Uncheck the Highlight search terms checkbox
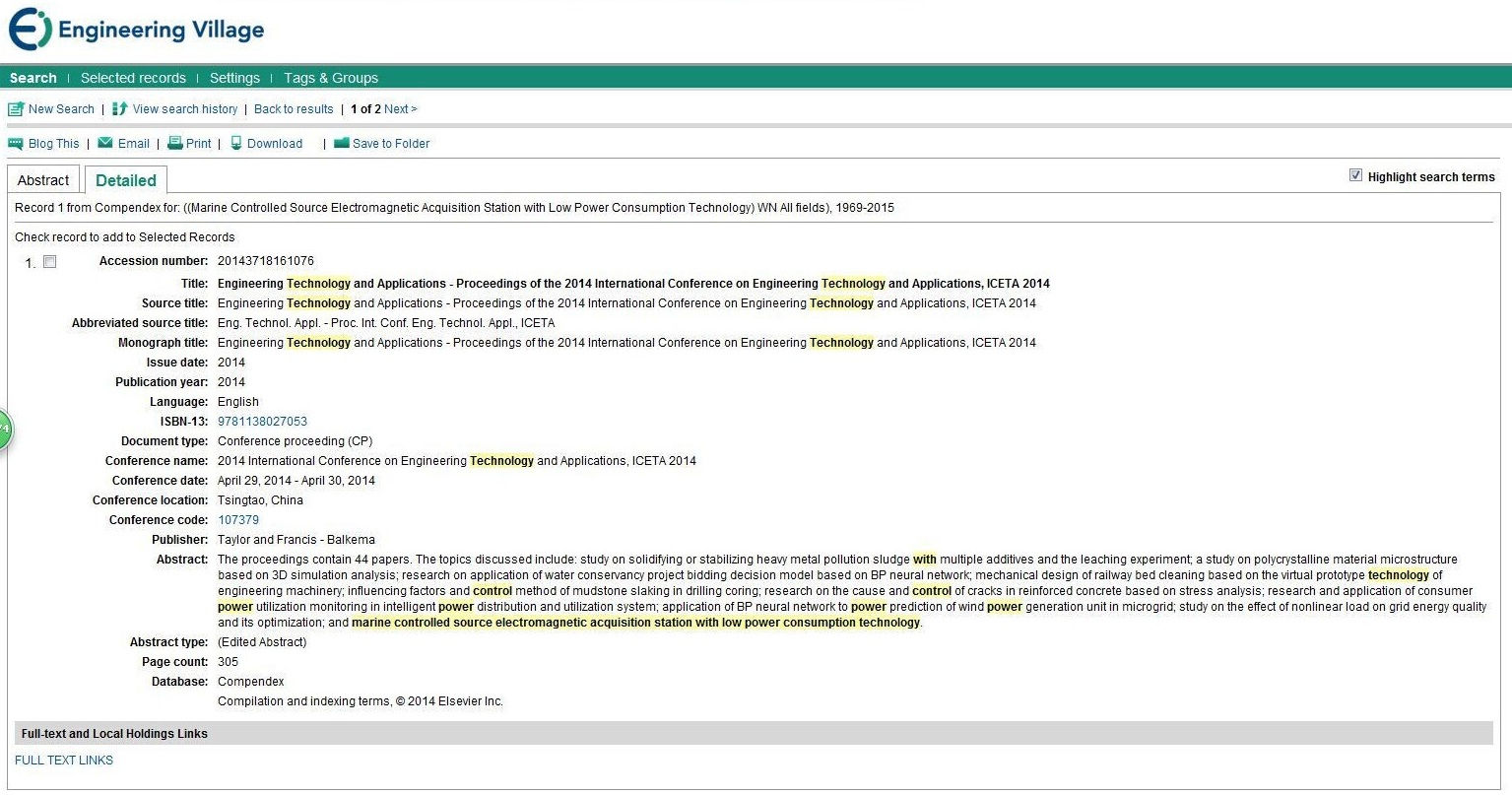 click(1355, 175)
